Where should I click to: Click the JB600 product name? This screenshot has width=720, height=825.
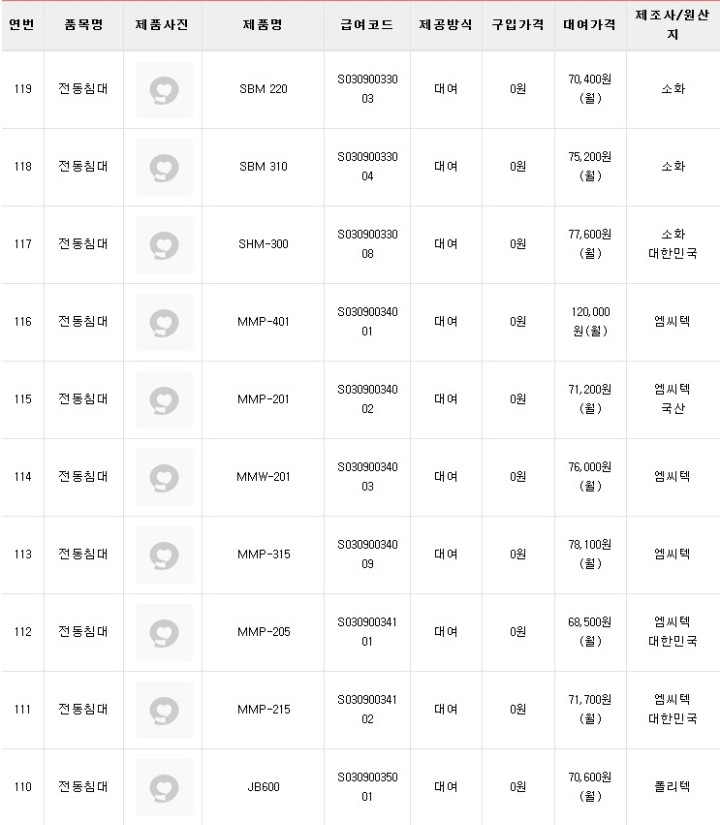click(263, 787)
